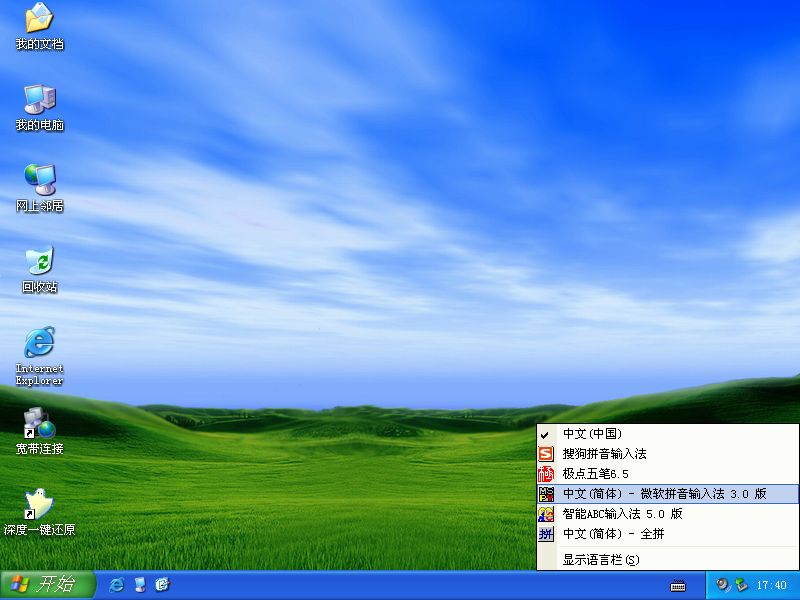Click the third quick launch icon
The height and width of the screenshot is (600, 800).
(x=163, y=585)
